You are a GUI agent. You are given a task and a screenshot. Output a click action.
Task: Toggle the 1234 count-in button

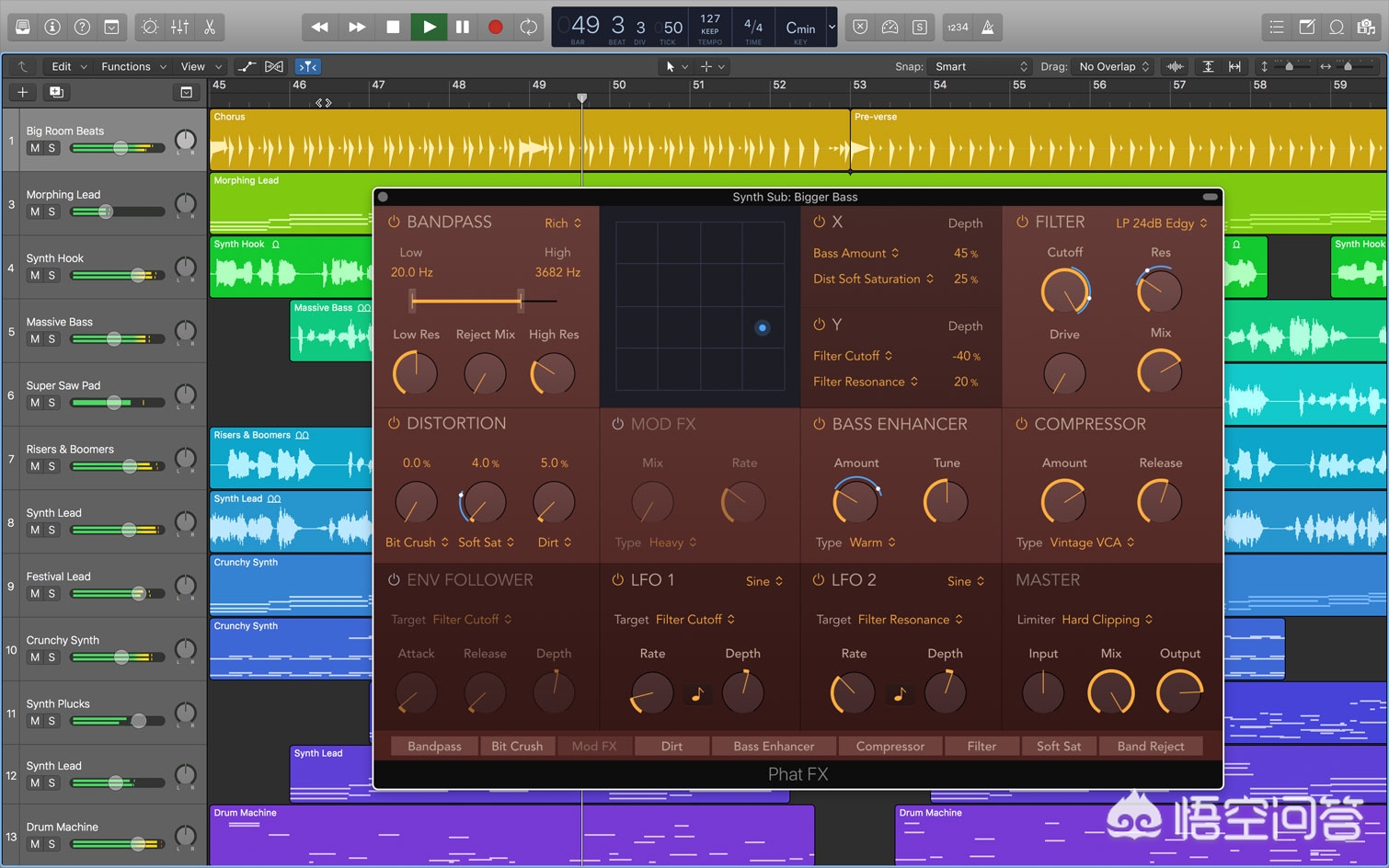958,27
